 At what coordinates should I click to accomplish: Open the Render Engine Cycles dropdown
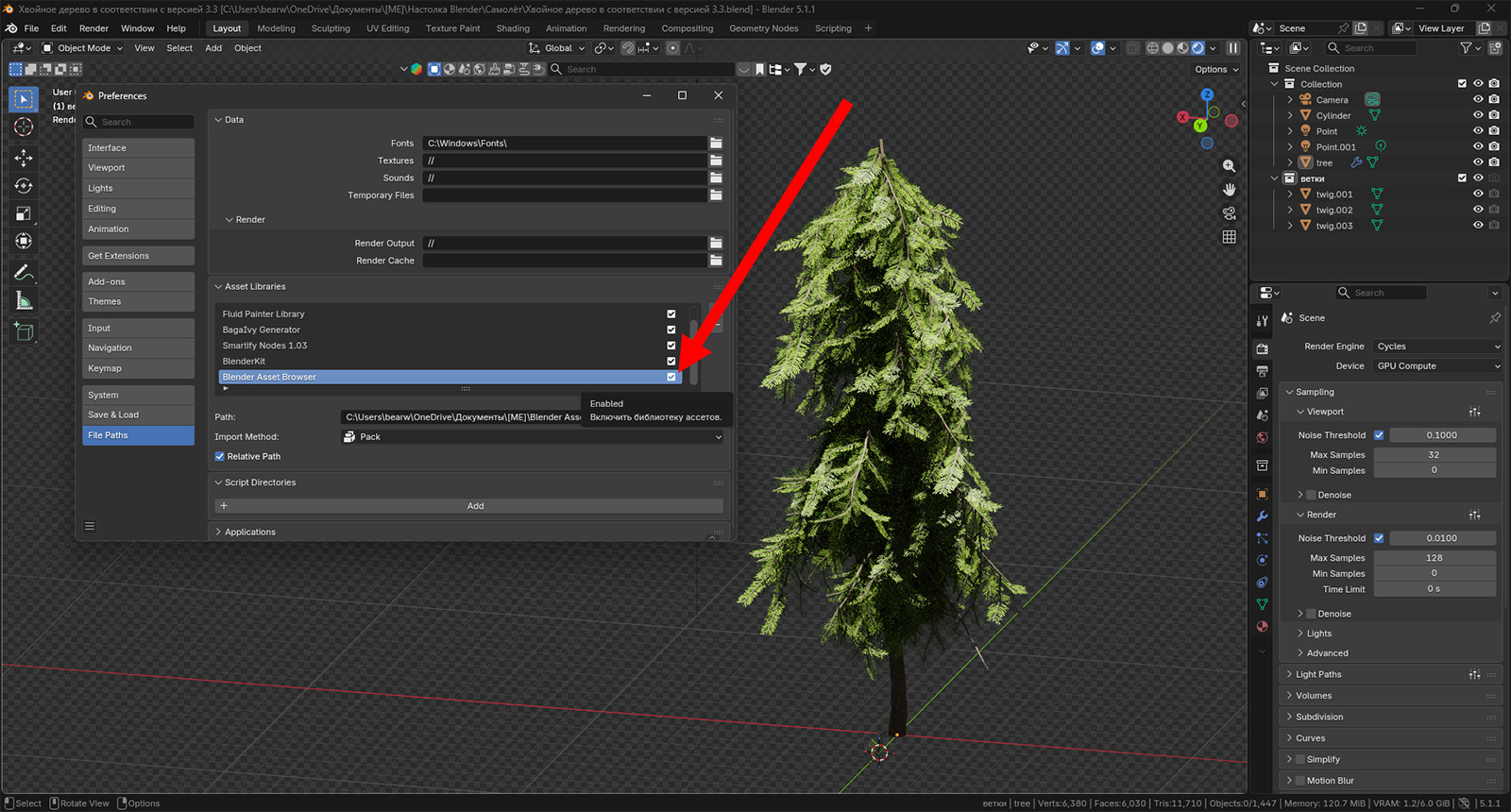pos(1437,347)
